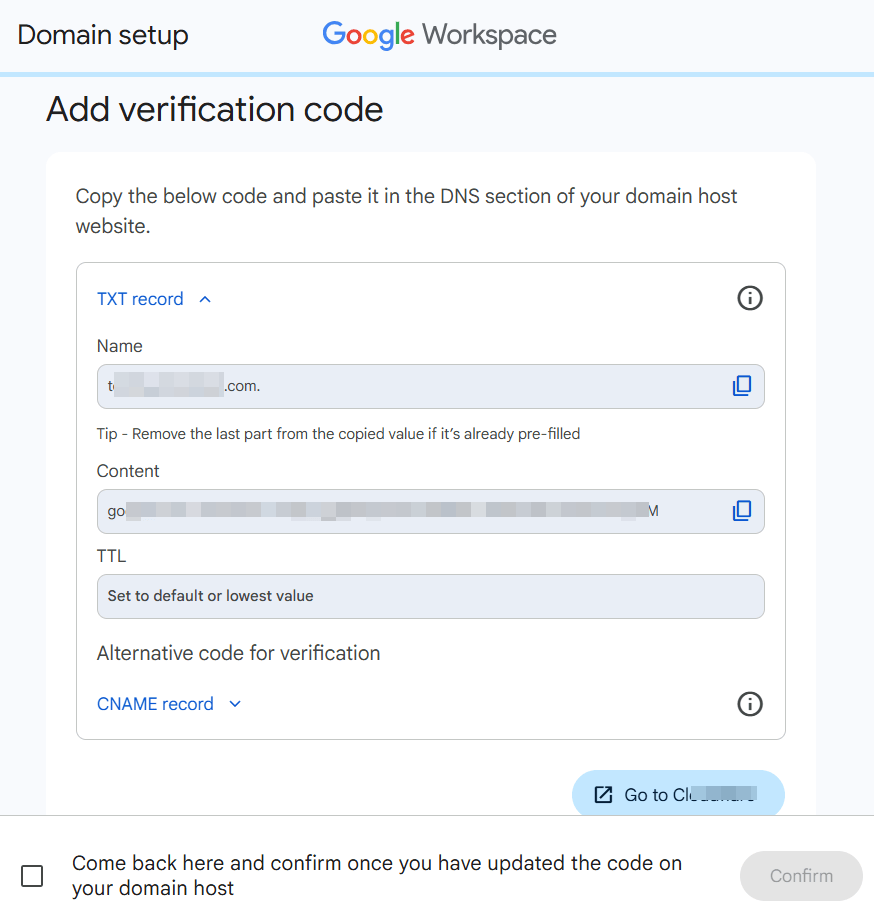The image size is (874, 923).
Task: Click 'Copy the below code' instruction text
Action: pyautogui.click(x=406, y=211)
